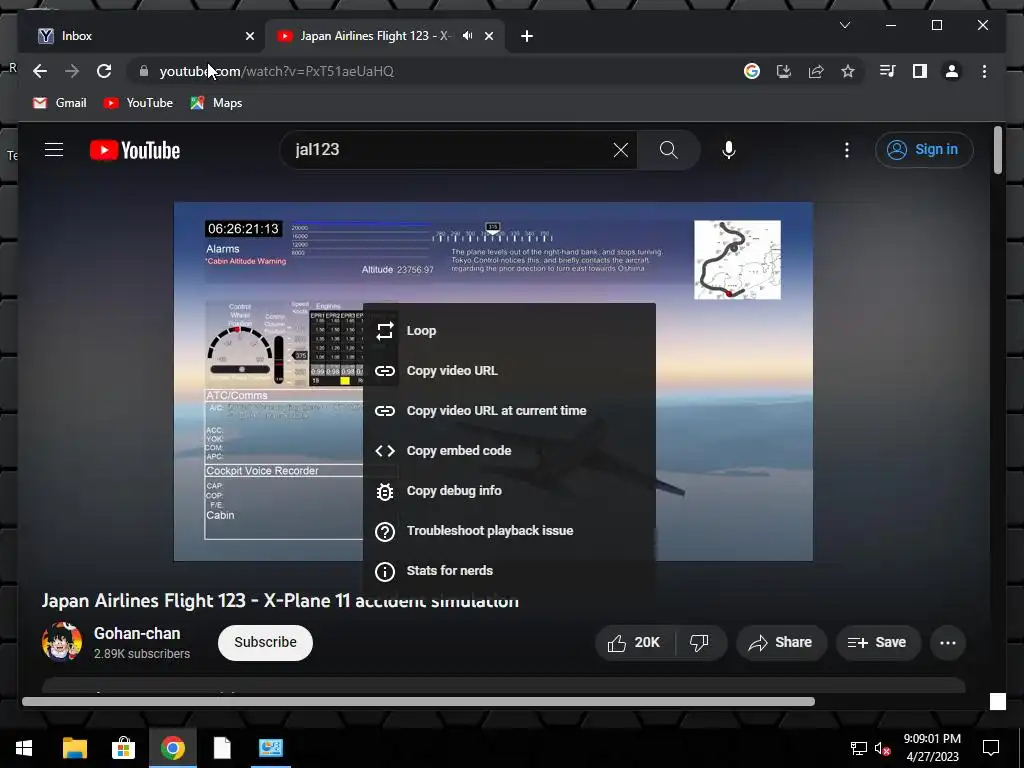This screenshot has height=768, width=1024.
Task: Open the YouTube bookmark
Action: [138, 103]
